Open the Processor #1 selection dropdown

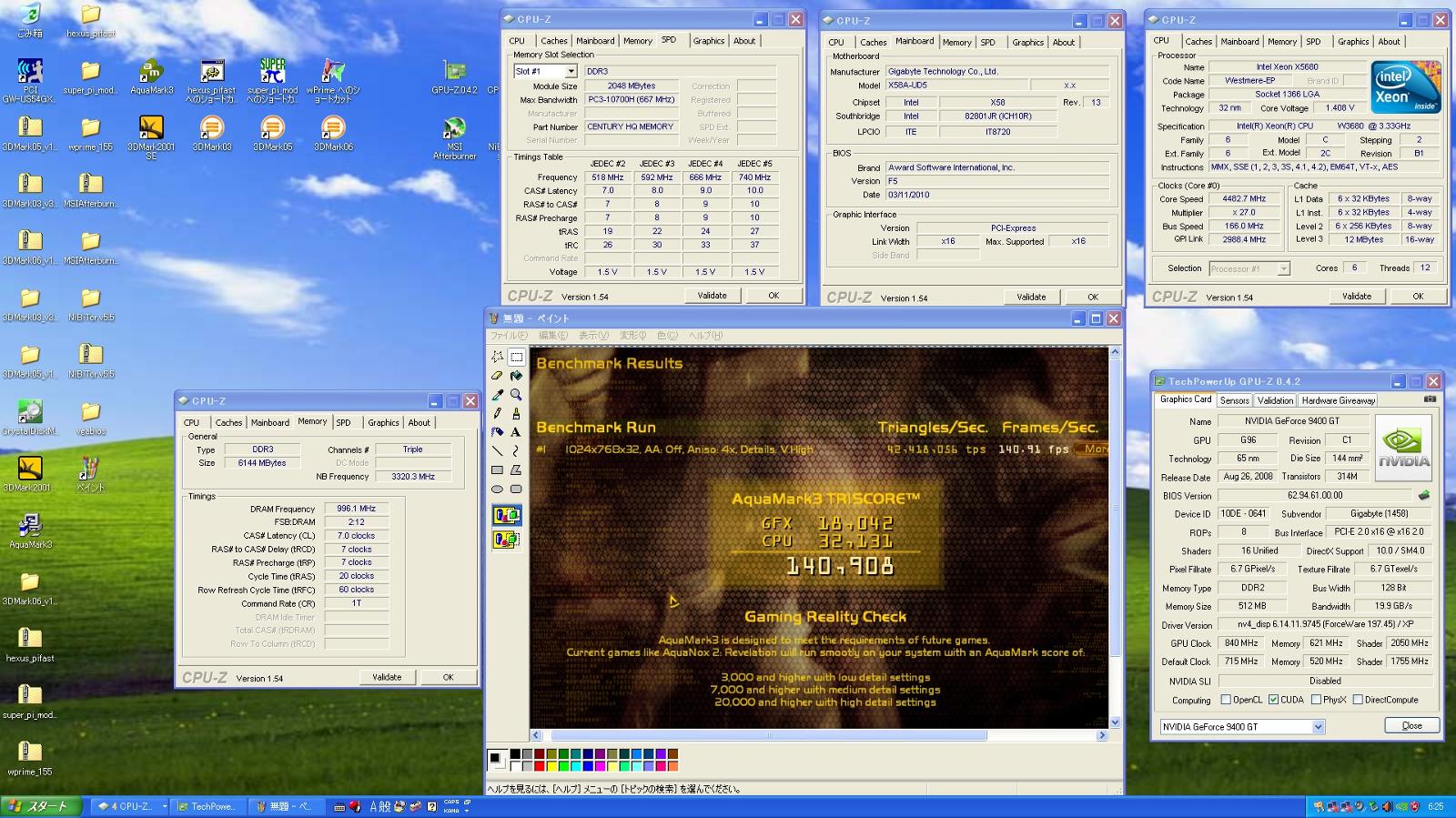click(x=1283, y=268)
